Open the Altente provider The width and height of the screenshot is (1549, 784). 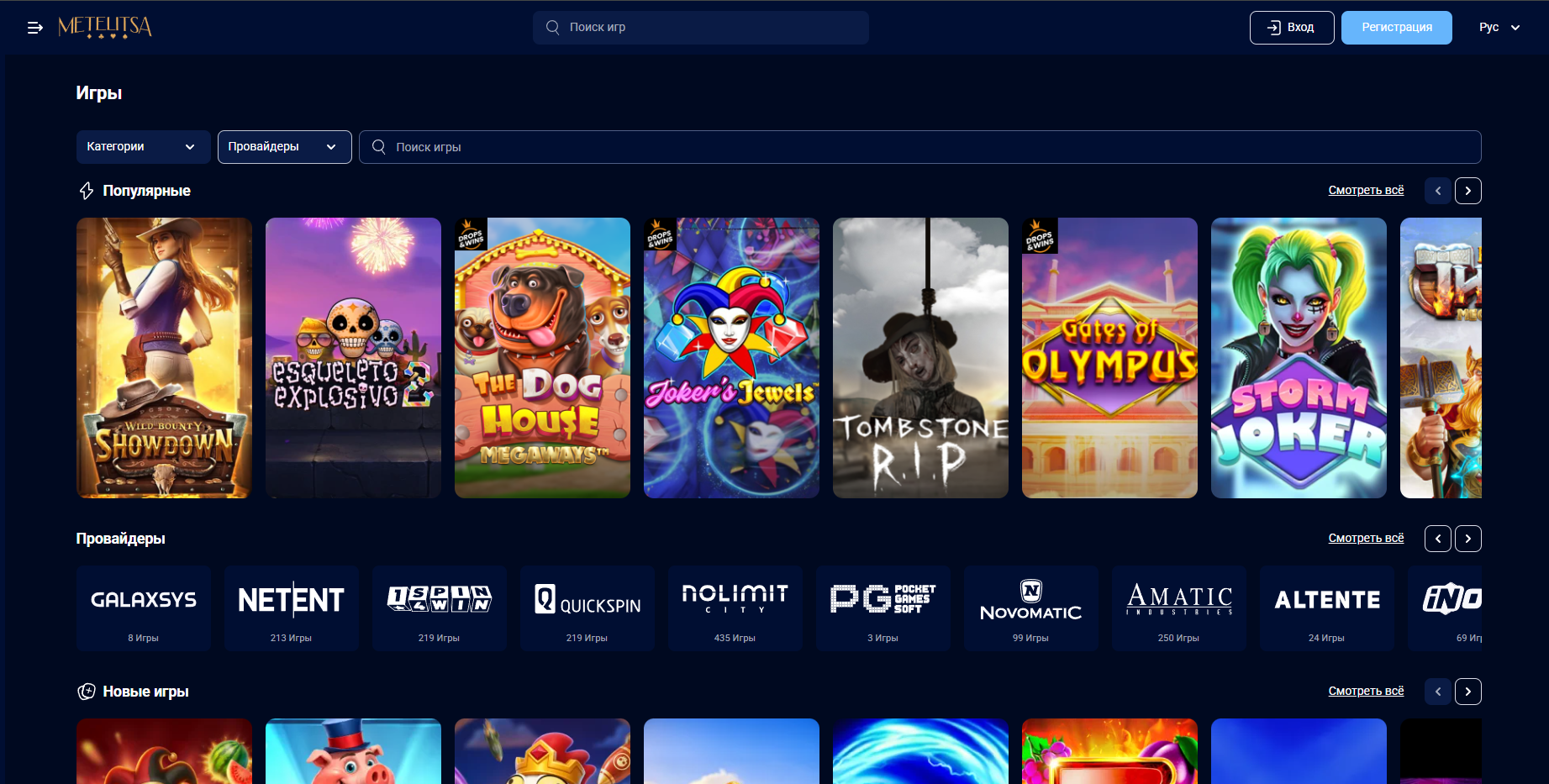click(1327, 608)
